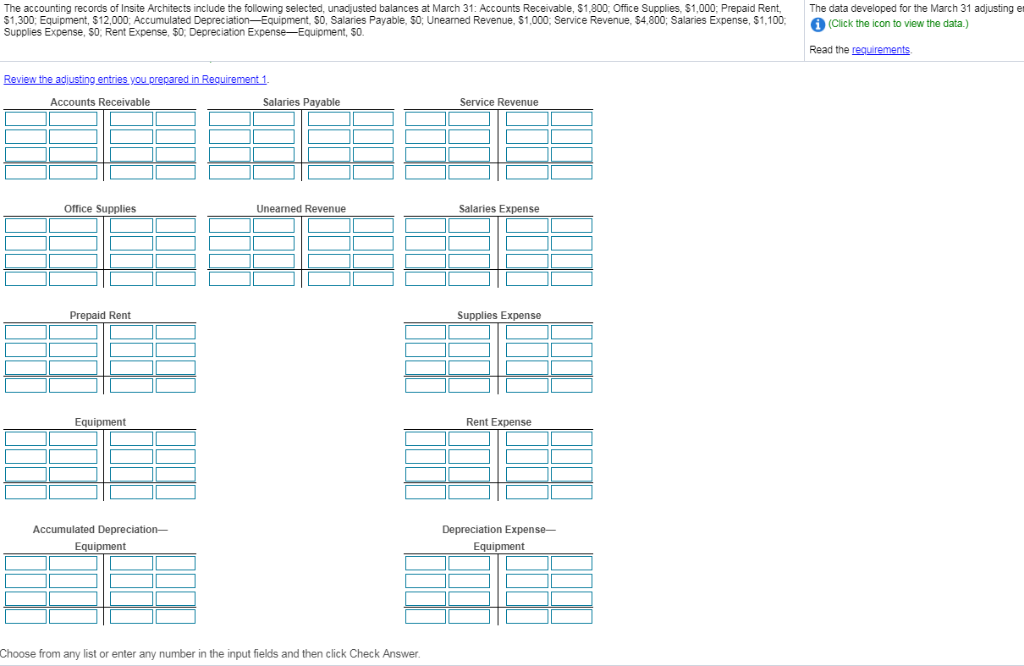
Task: Select first-row debit label field in Supplies Expense
Action: point(425,332)
